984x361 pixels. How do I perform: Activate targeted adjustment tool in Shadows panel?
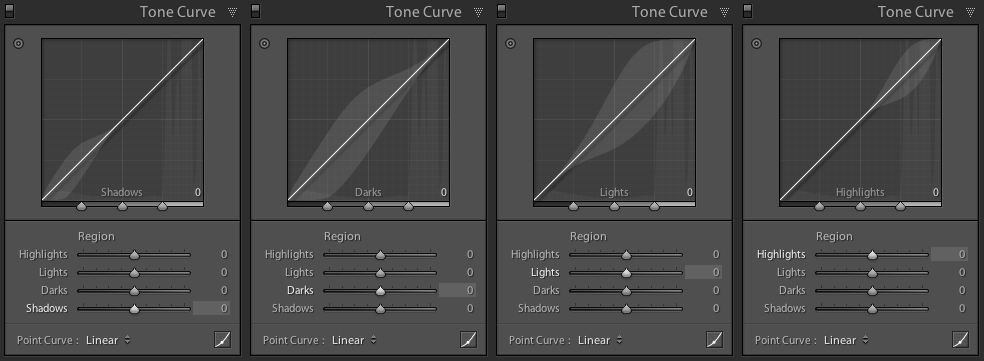click(x=18, y=44)
